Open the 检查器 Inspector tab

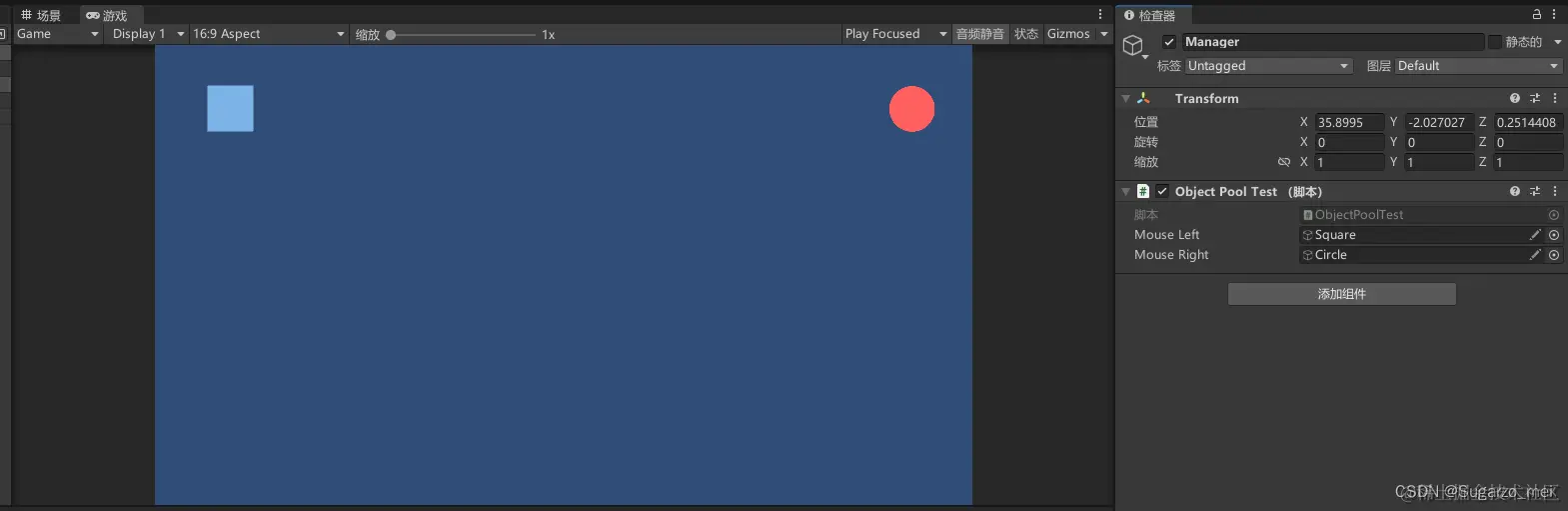tap(1150, 15)
